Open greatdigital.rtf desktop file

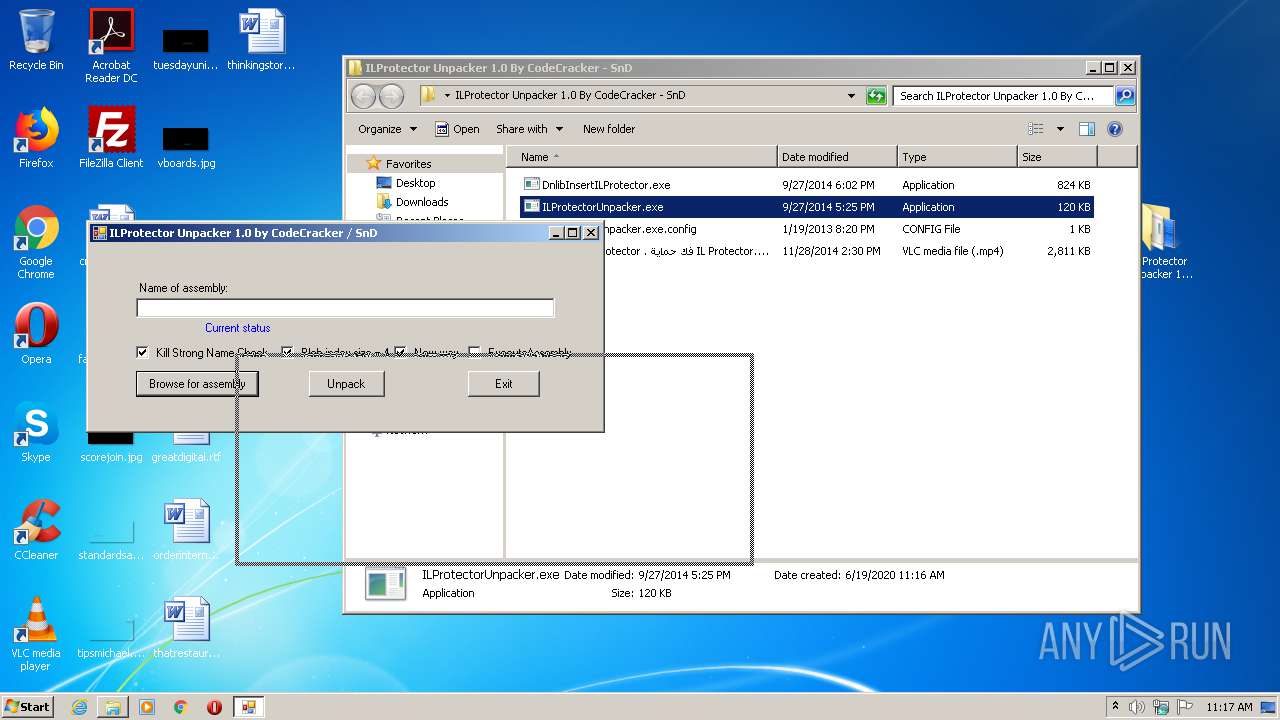pyautogui.click(x=186, y=446)
